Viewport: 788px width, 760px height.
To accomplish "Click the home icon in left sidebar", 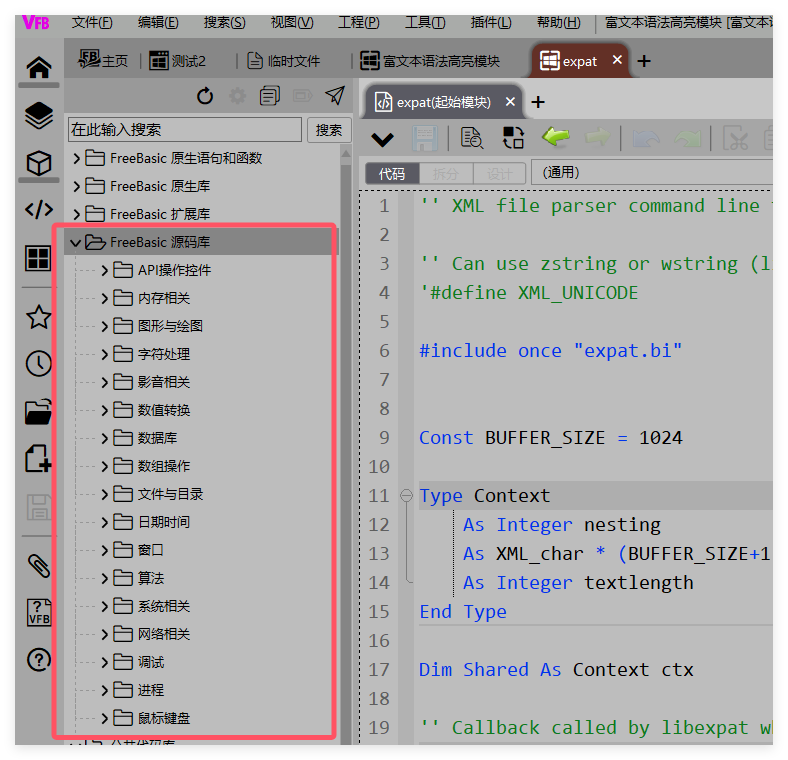I will (39, 68).
